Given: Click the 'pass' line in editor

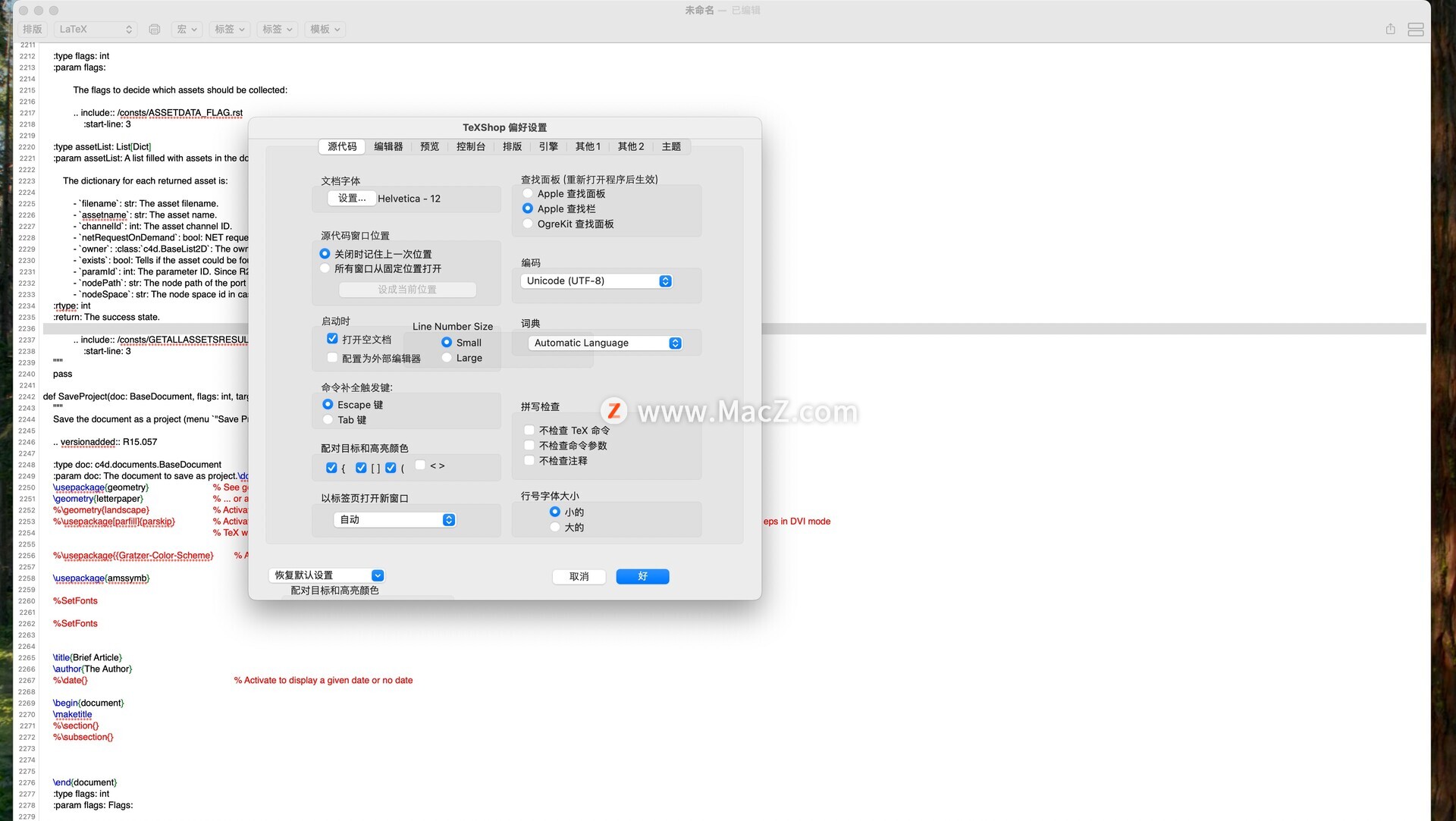Looking at the screenshot, I should point(62,374).
